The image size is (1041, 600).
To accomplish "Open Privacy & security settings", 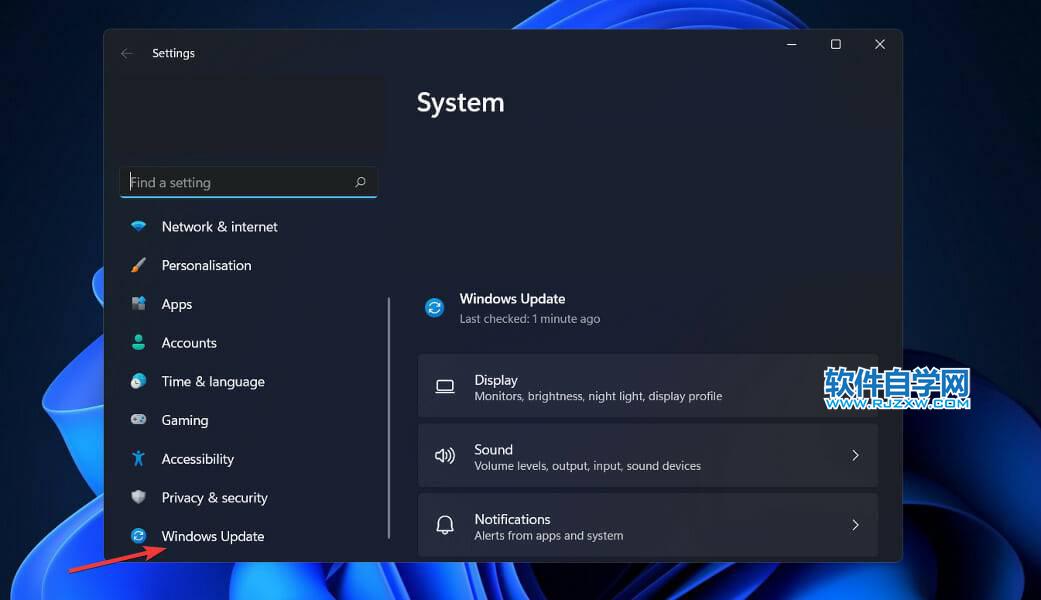I will coord(214,498).
